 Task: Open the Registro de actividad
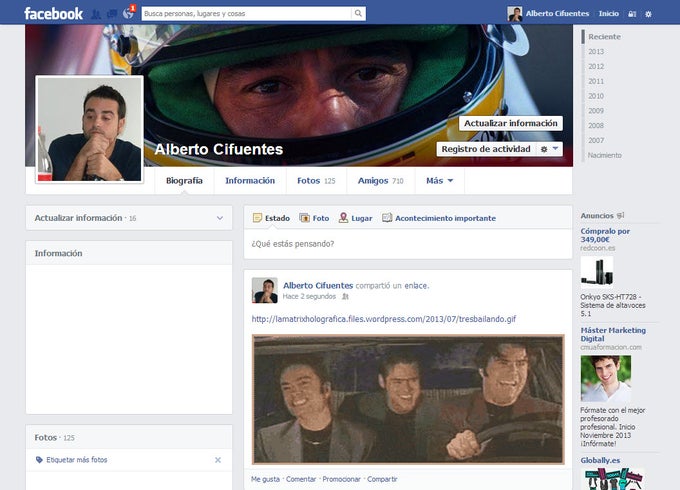click(x=486, y=149)
